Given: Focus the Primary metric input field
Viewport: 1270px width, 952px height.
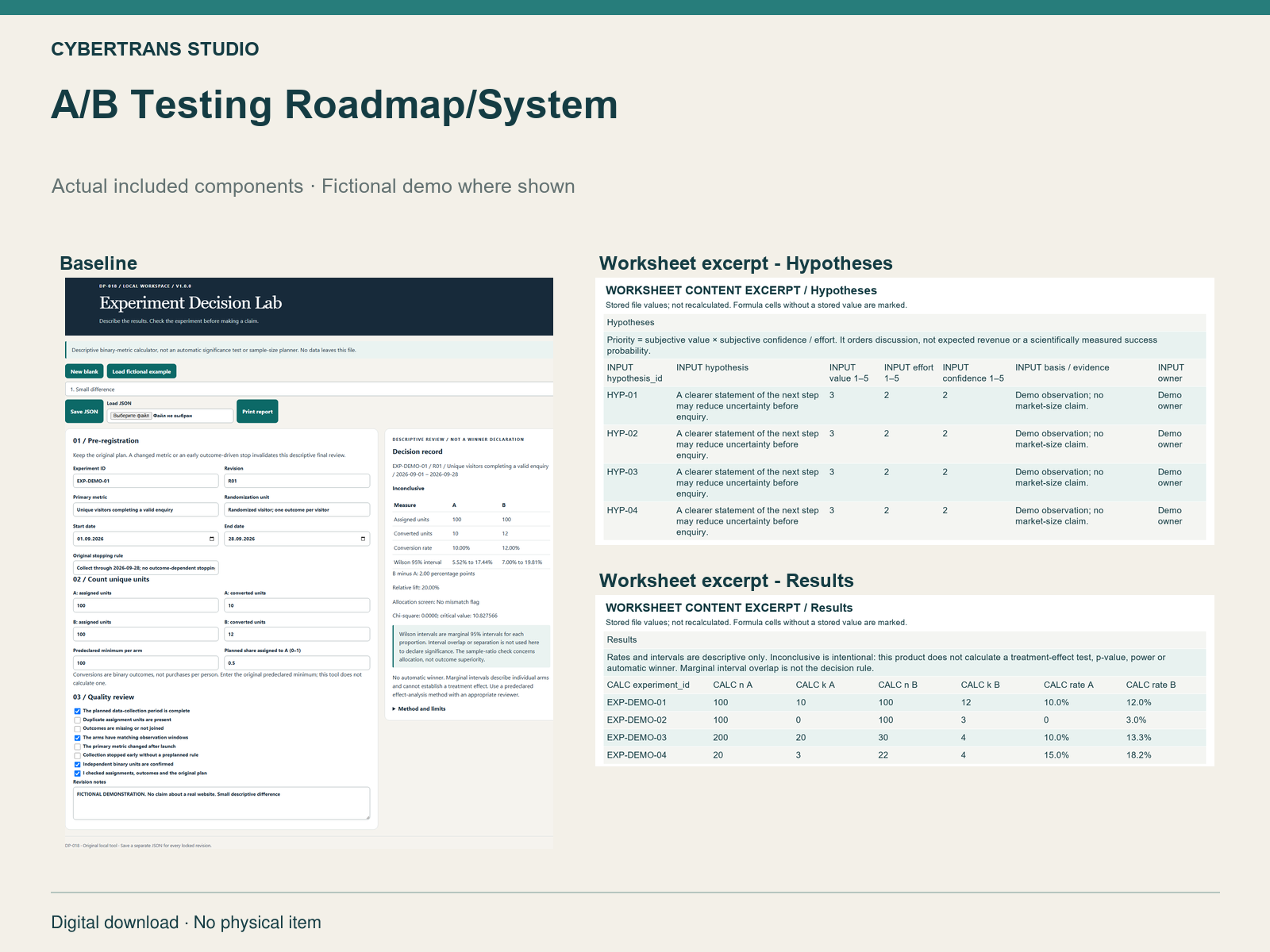Looking at the screenshot, I should tap(145, 509).
